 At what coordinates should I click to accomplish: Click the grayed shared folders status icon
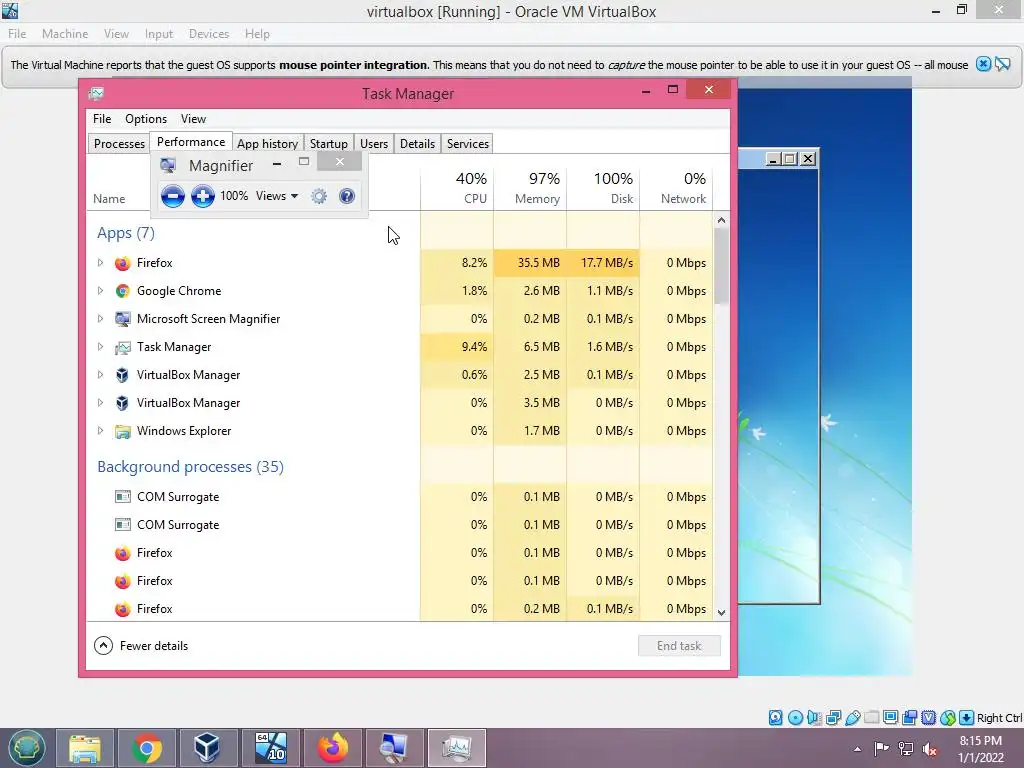(x=872, y=718)
